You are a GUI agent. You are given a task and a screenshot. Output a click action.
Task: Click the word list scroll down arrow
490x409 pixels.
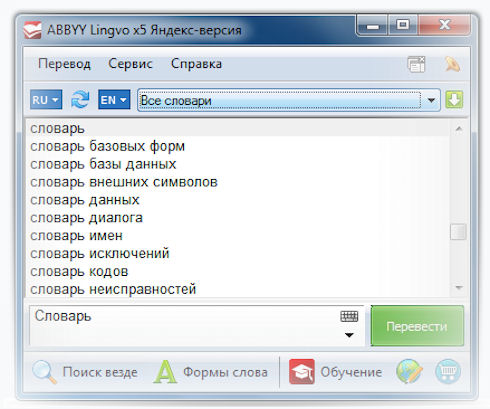[459, 287]
